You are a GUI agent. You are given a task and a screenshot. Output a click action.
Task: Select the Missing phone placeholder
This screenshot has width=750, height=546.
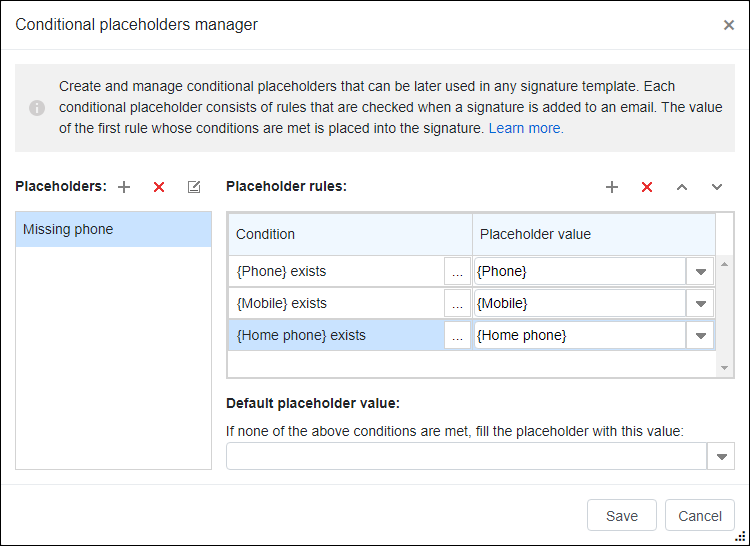(113, 229)
